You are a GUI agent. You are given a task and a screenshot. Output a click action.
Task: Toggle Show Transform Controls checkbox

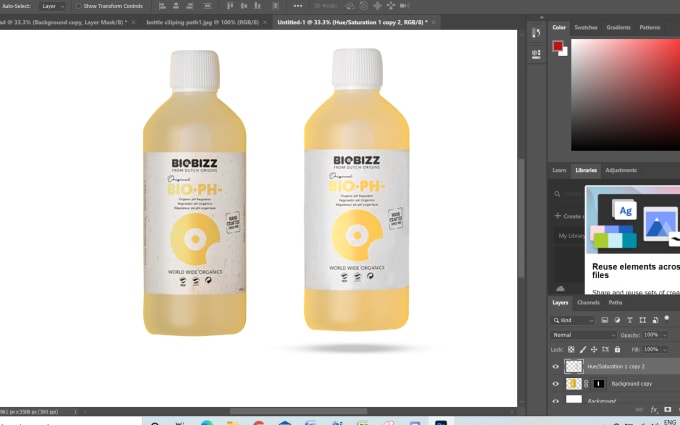pos(79,6)
